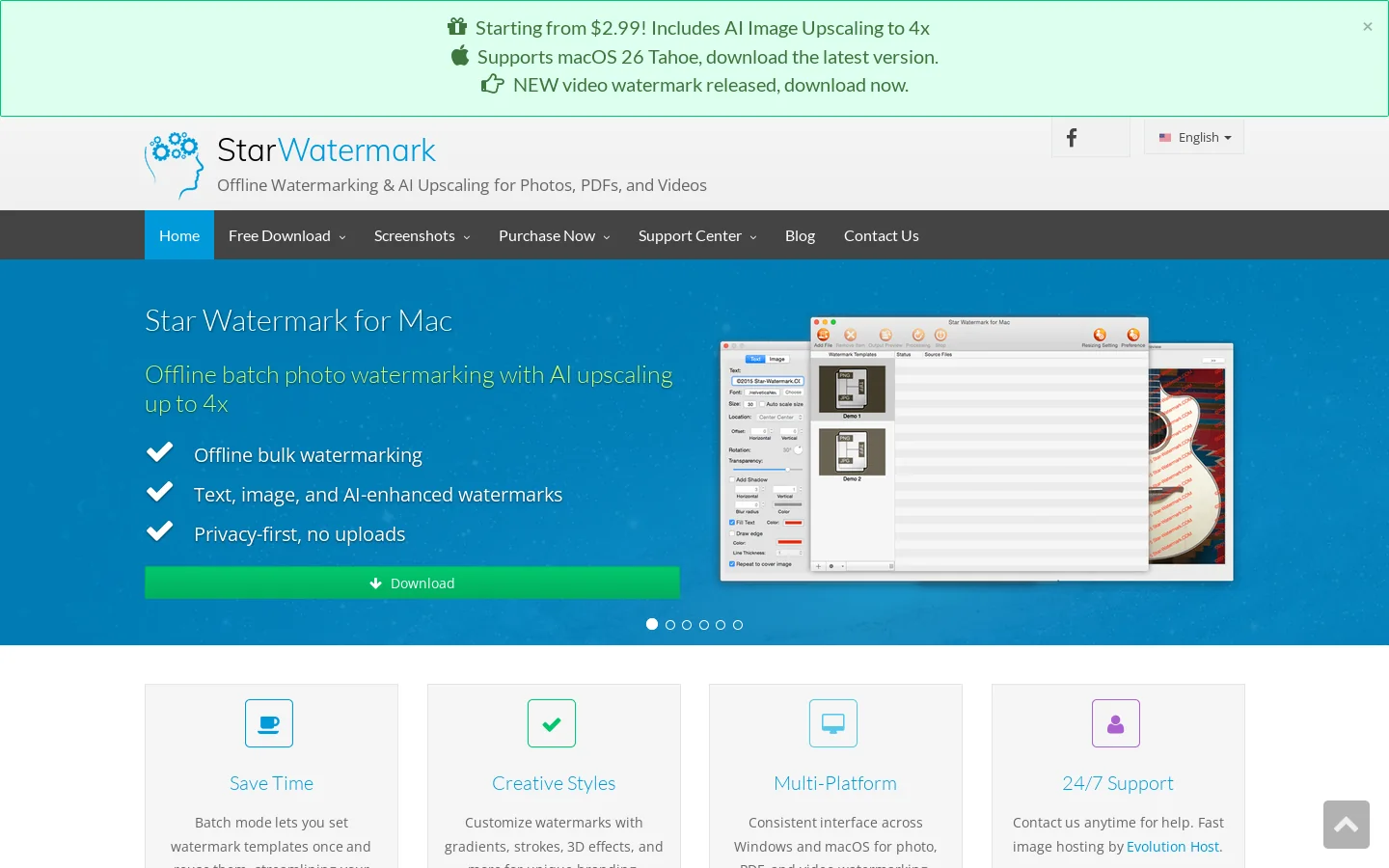Click the gift icon in banner
The height and width of the screenshot is (868, 1389).
point(457,27)
